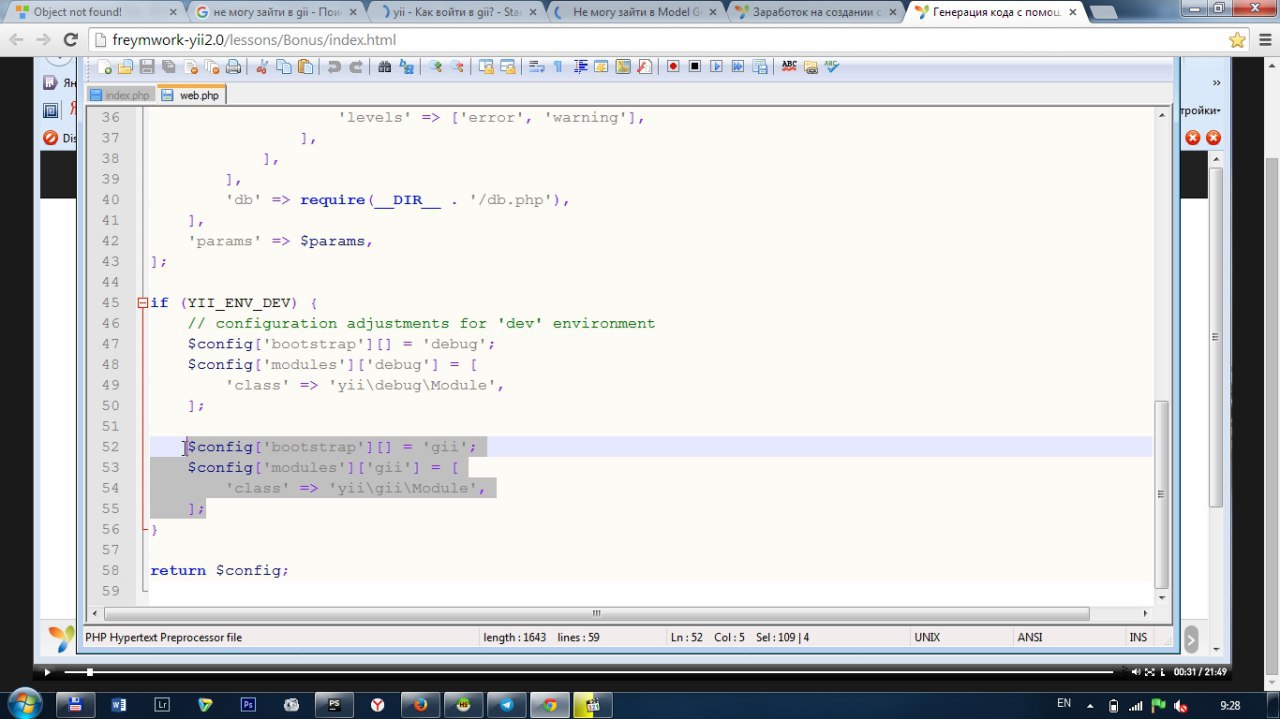This screenshot has height=719, width=1280.
Task: Open Find with the binoculars icon
Action: pos(385,67)
